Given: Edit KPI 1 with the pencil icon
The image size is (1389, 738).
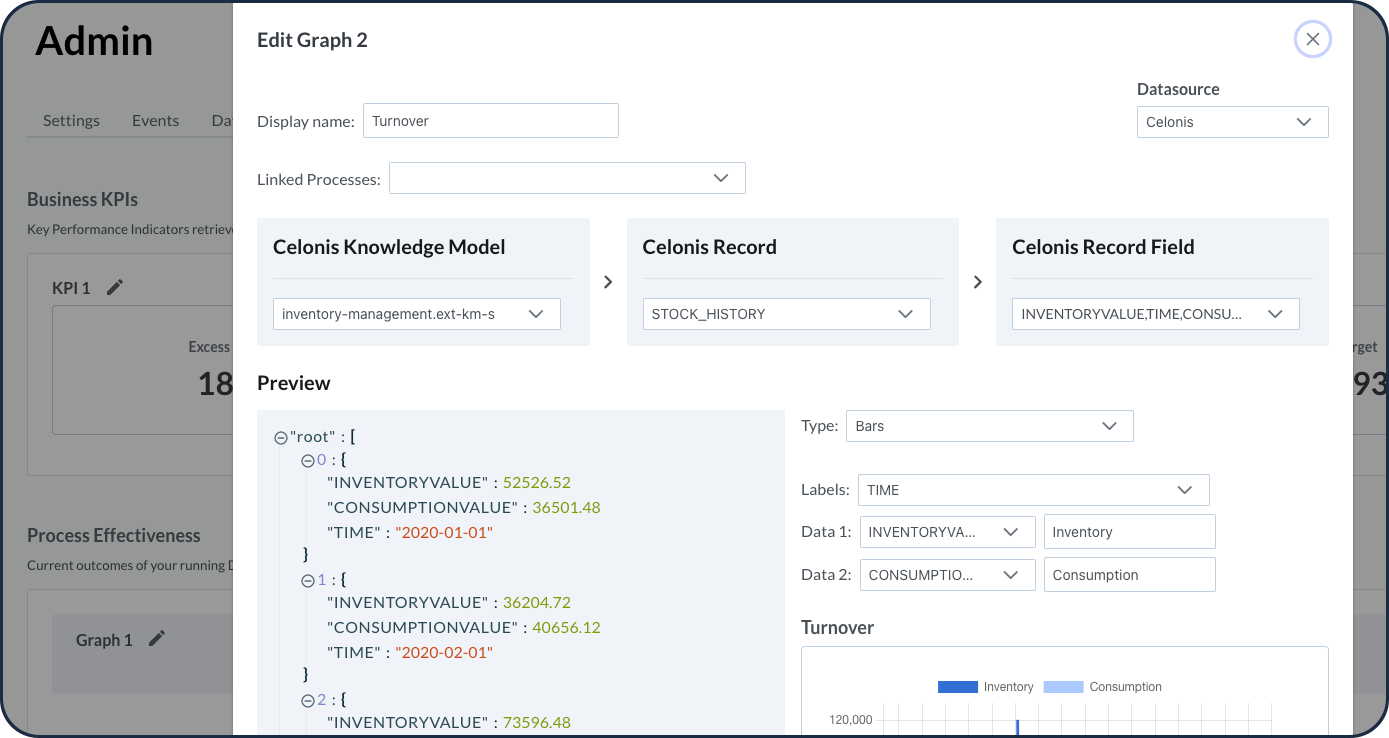Looking at the screenshot, I should pyautogui.click(x=116, y=288).
